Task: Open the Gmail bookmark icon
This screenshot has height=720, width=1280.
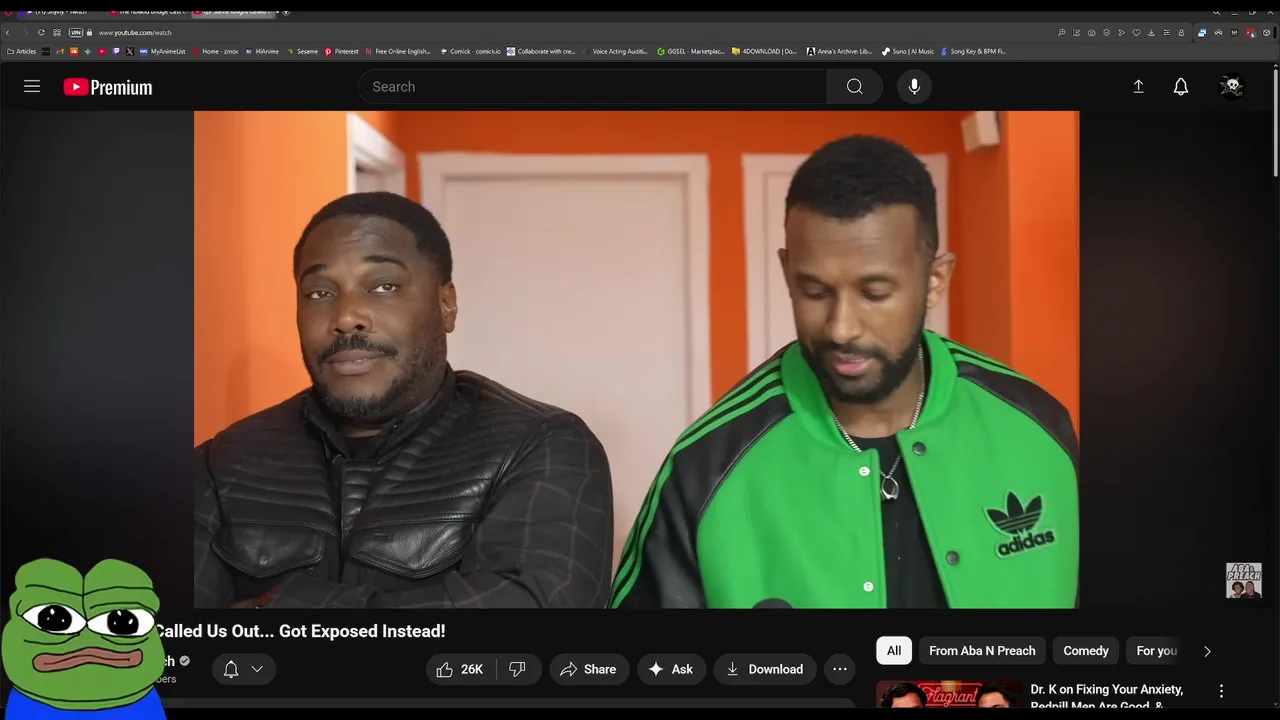Action: point(60,51)
